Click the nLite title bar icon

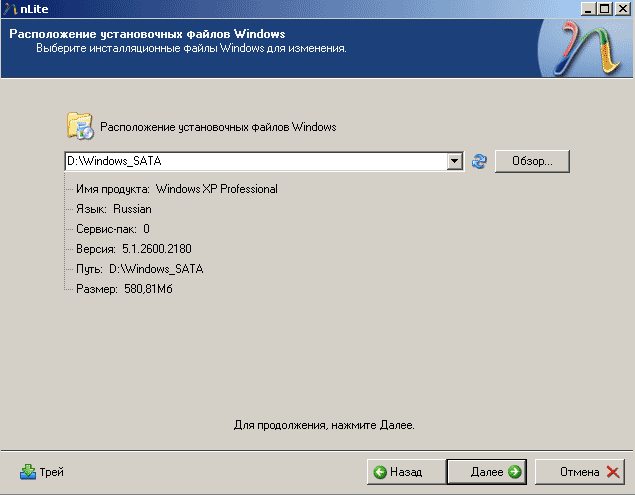click(x=10, y=8)
